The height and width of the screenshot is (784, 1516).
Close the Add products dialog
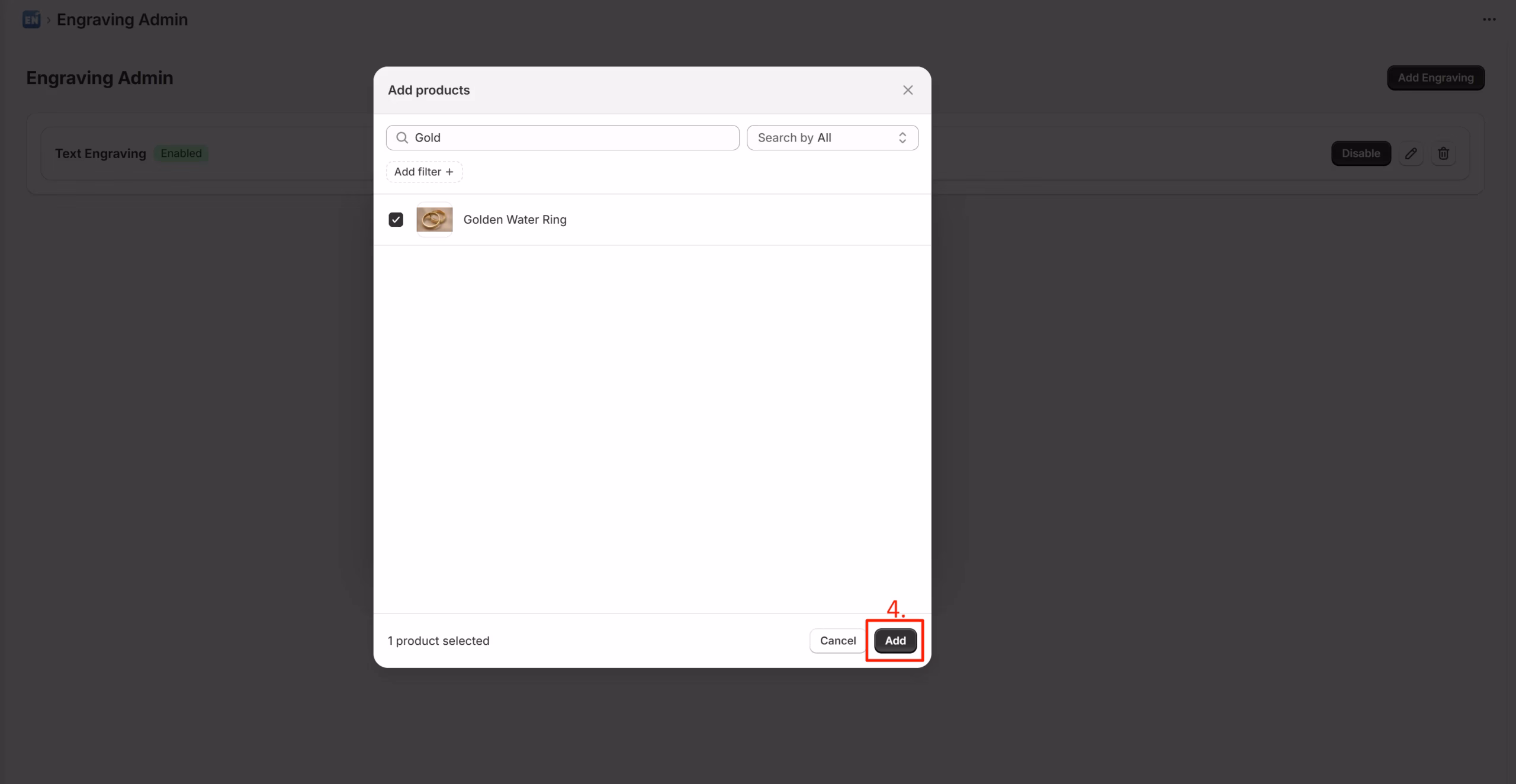[907, 90]
